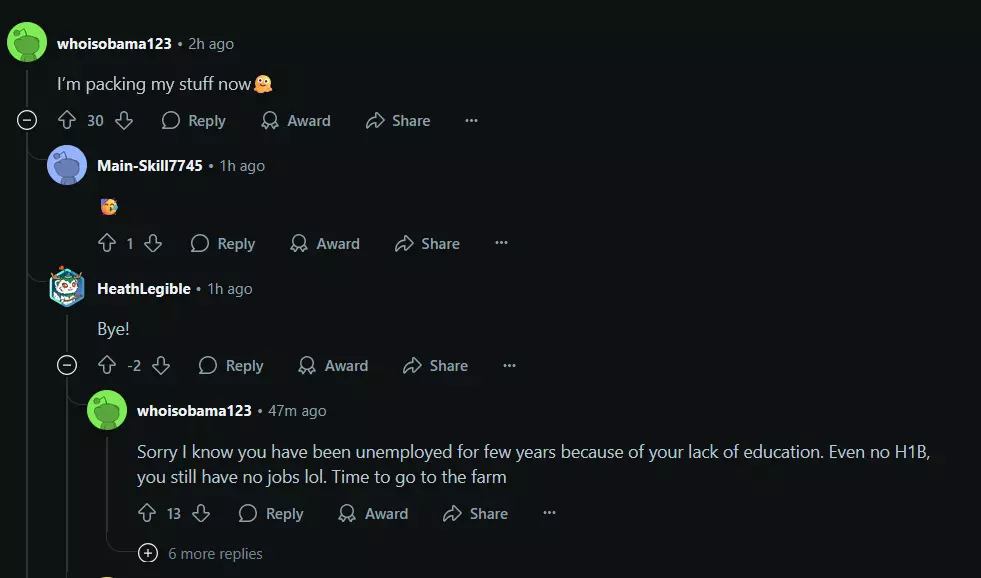Upvote the "I'm packing my stuff now" comment
Viewport: 981px width, 578px height.
[67, 121]
